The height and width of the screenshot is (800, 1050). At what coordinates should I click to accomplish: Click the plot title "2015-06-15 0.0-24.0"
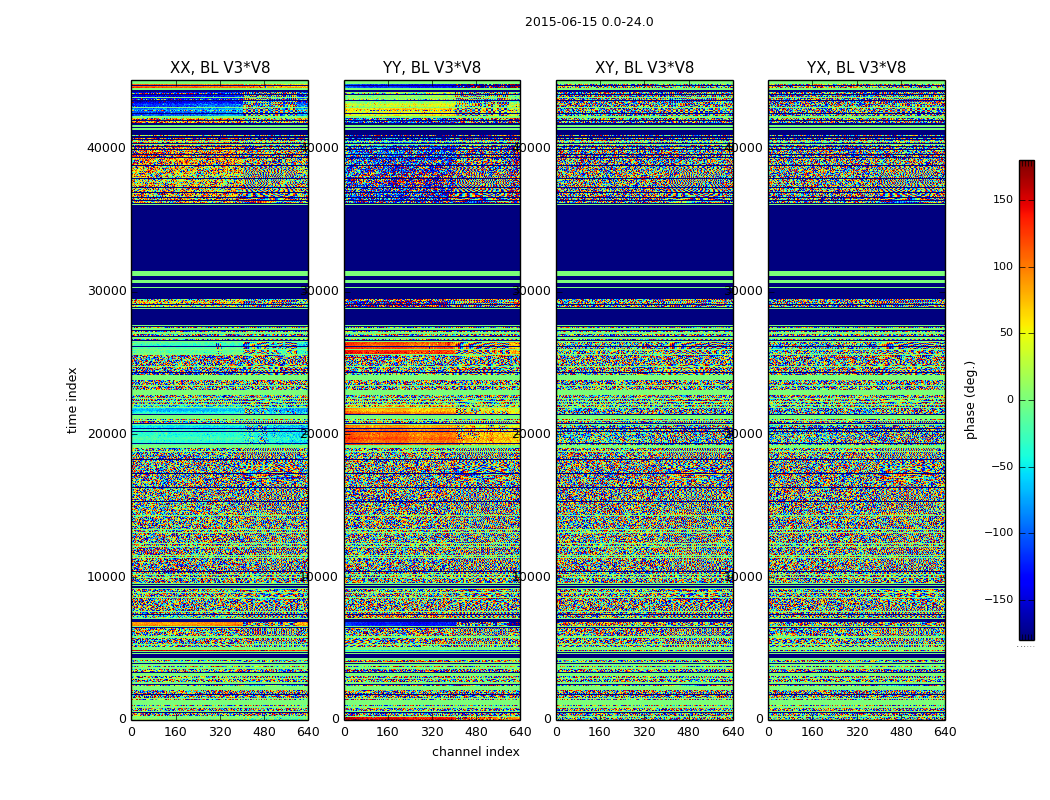[589, 22]
